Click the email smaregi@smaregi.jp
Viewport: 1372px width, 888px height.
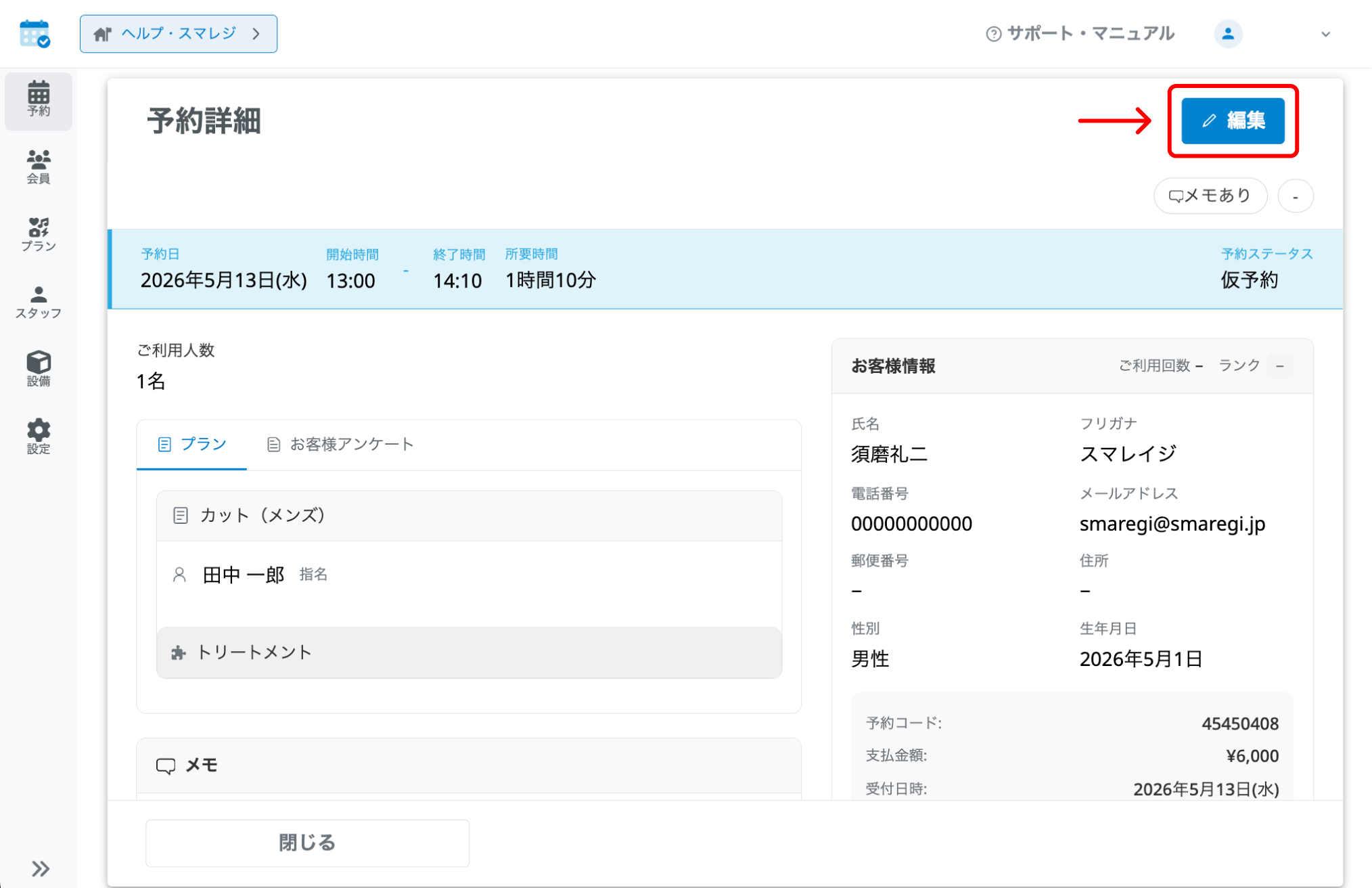click(x=1172, y=524)
